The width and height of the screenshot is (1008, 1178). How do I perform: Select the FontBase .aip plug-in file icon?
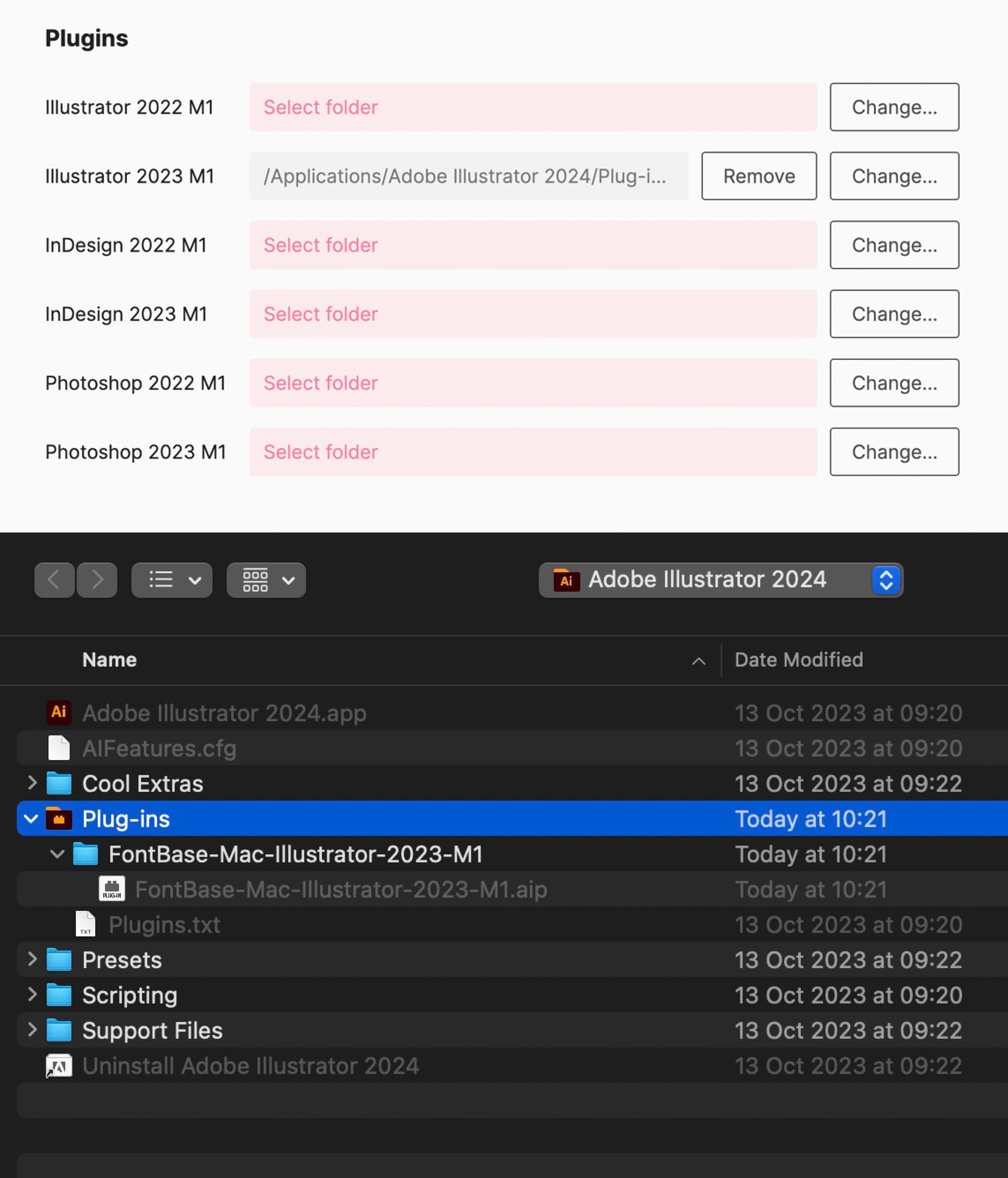(x=112, y=889)
